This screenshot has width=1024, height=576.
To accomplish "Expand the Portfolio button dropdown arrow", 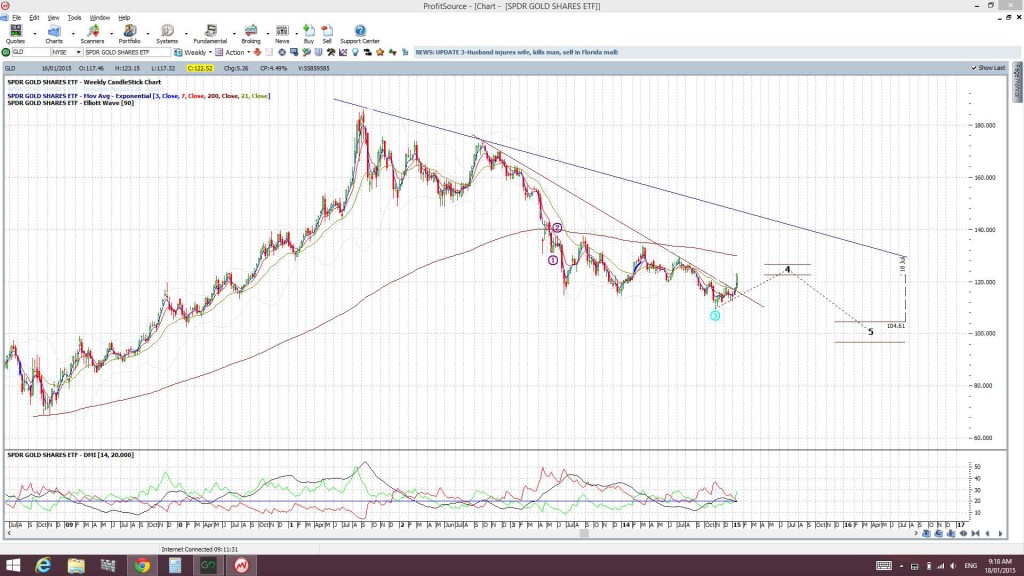I will (148, 34).
